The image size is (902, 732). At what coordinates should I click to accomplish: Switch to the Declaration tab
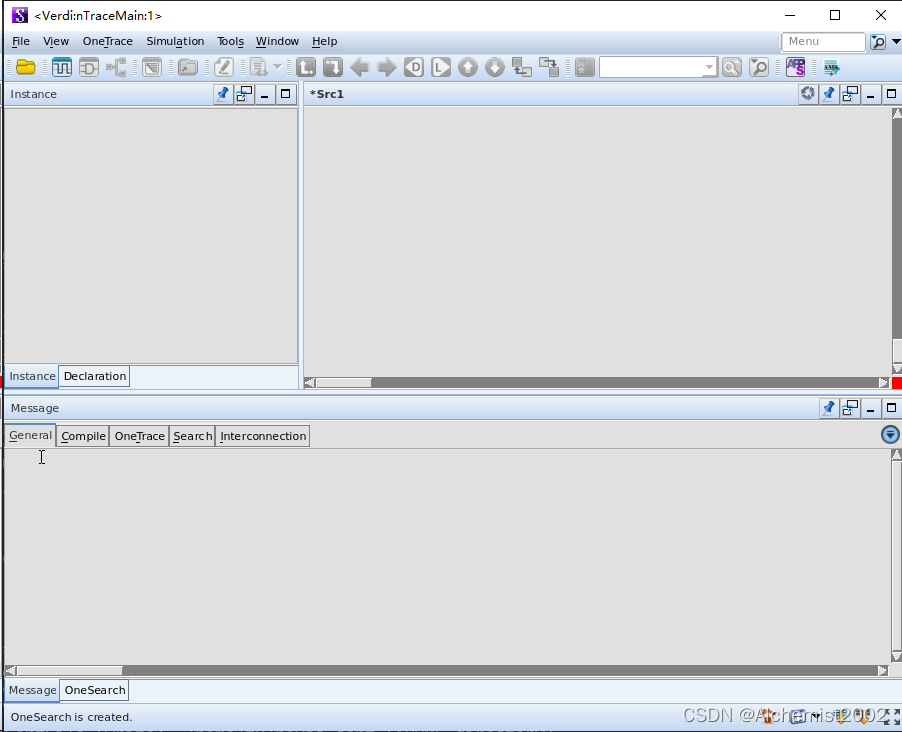click(x=95, y=376)
